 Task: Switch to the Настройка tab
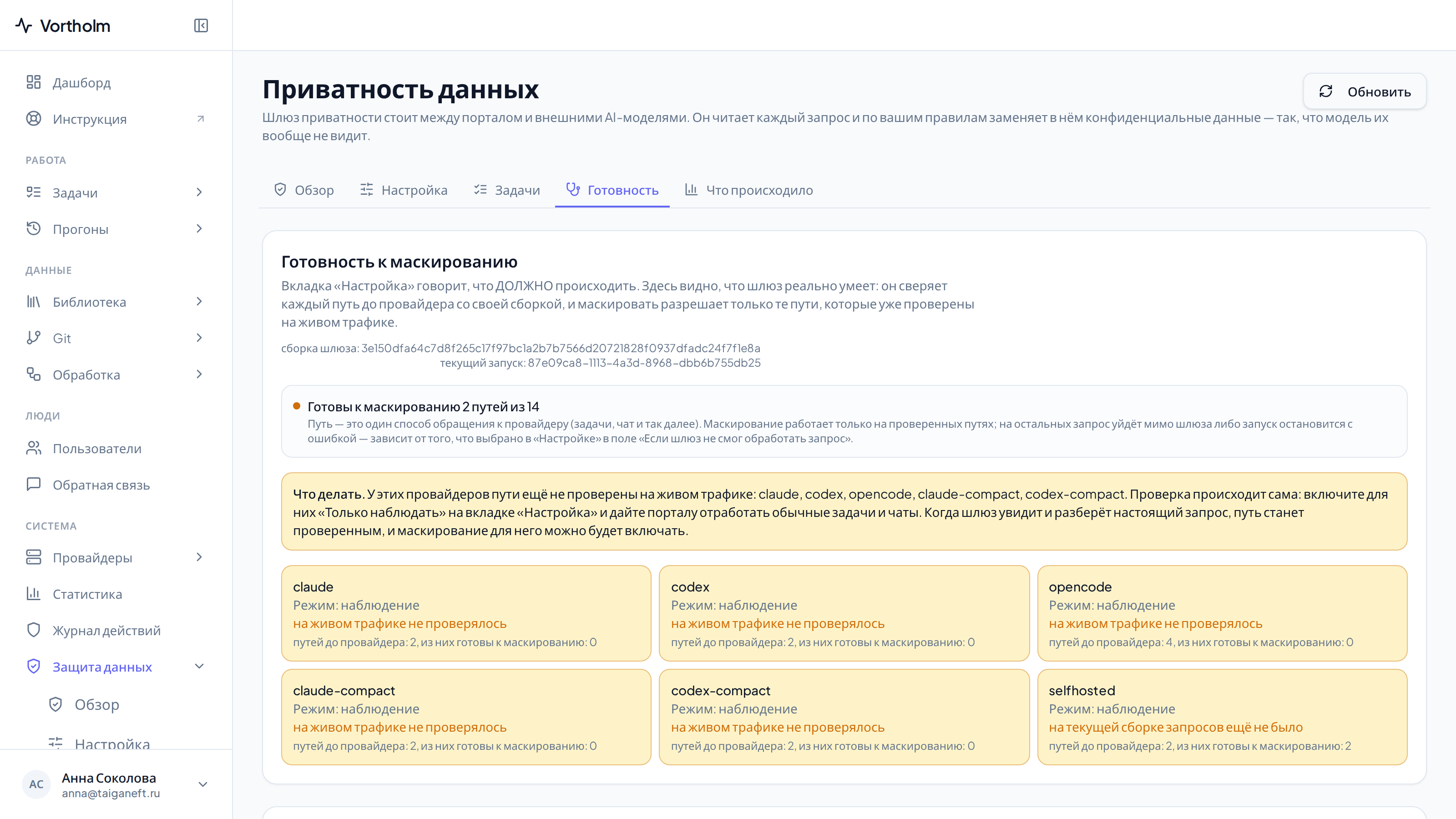coord(404,190)
